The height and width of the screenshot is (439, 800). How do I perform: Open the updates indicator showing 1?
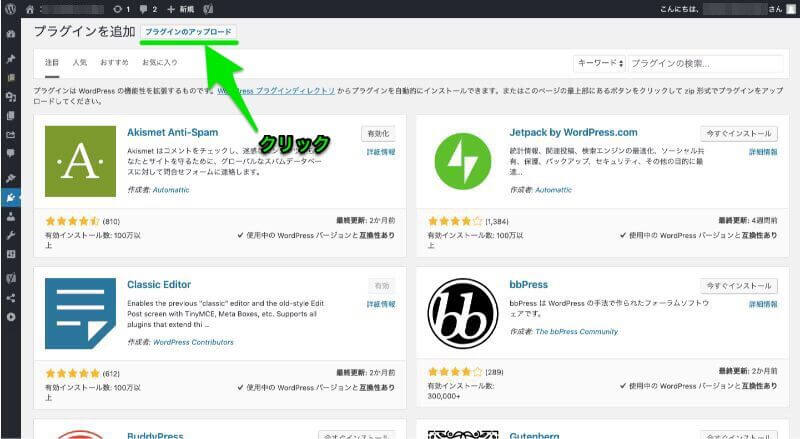(x=122, y=9)
